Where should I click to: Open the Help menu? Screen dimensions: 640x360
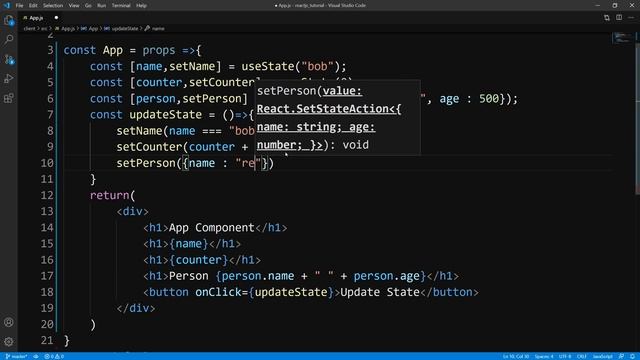(141, 5)
